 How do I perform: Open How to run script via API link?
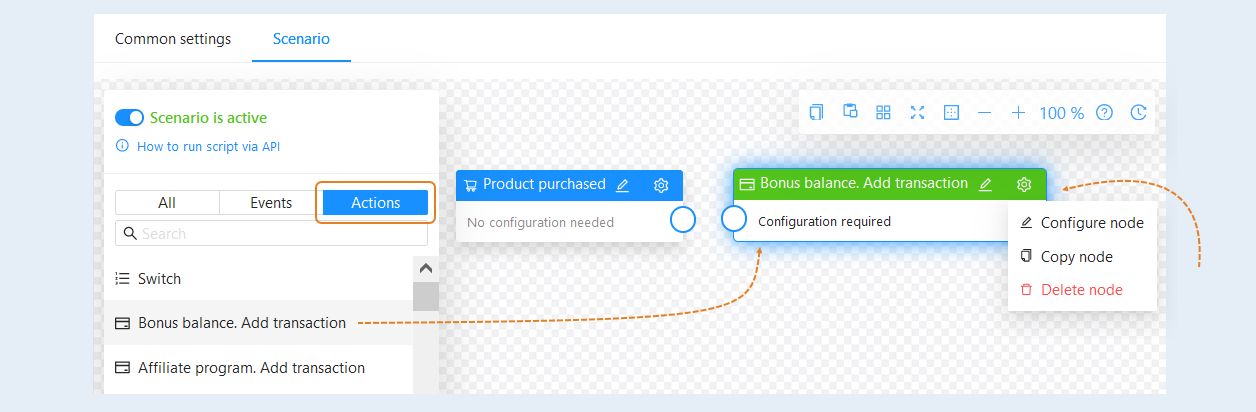click(x=208, y=146)
